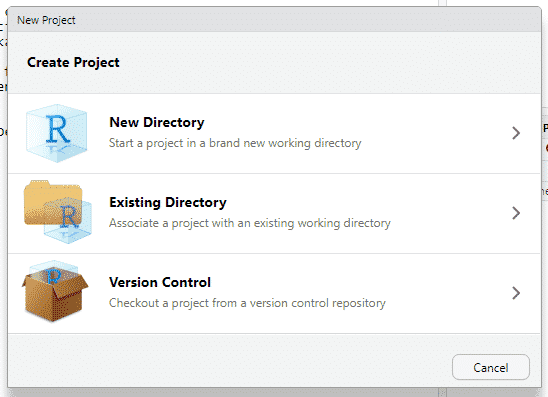
Task: Click 'Checkout a project from a version control repository'
Action: [247, 303]
